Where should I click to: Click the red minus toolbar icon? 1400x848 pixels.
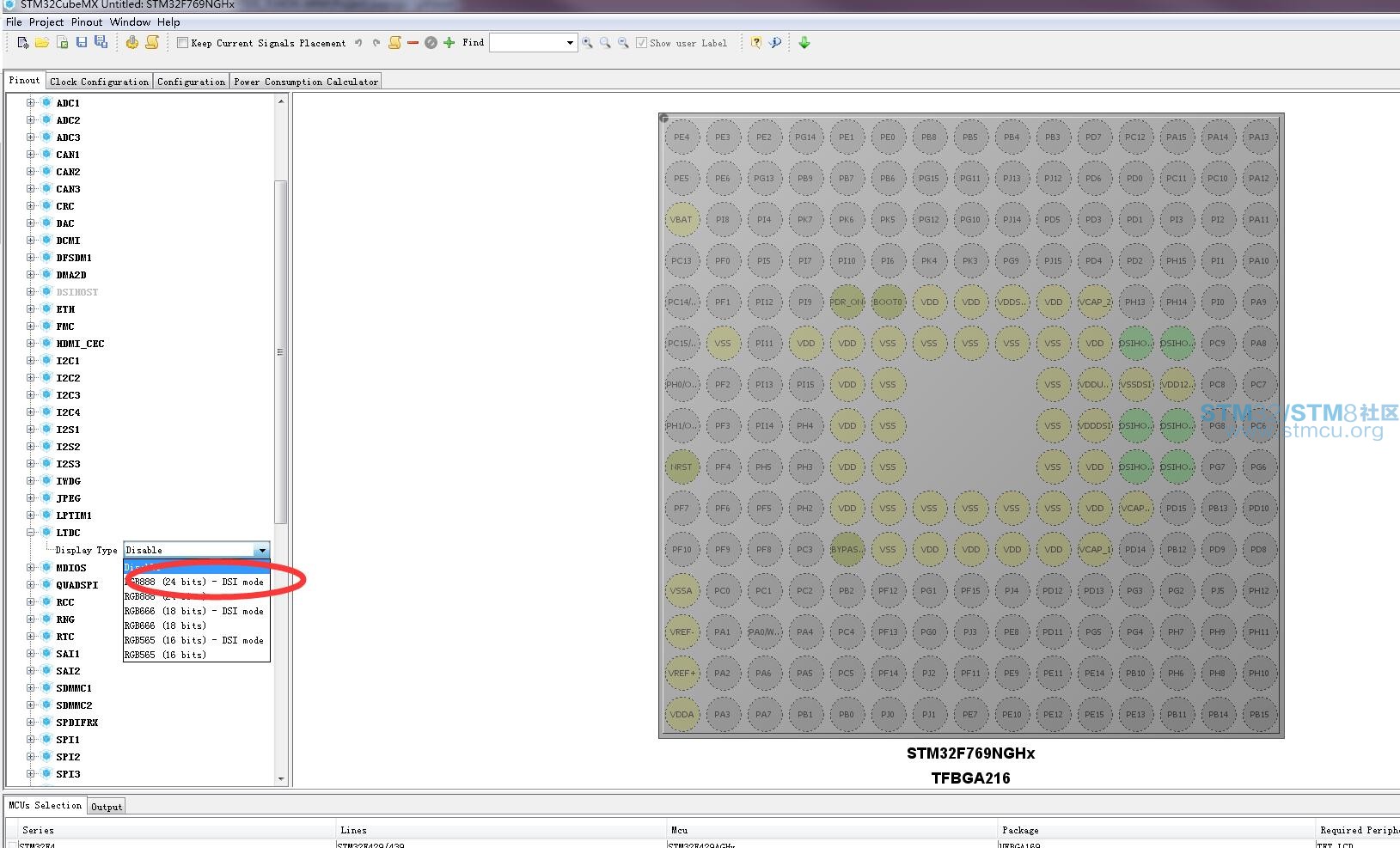(x=413, y=42)
